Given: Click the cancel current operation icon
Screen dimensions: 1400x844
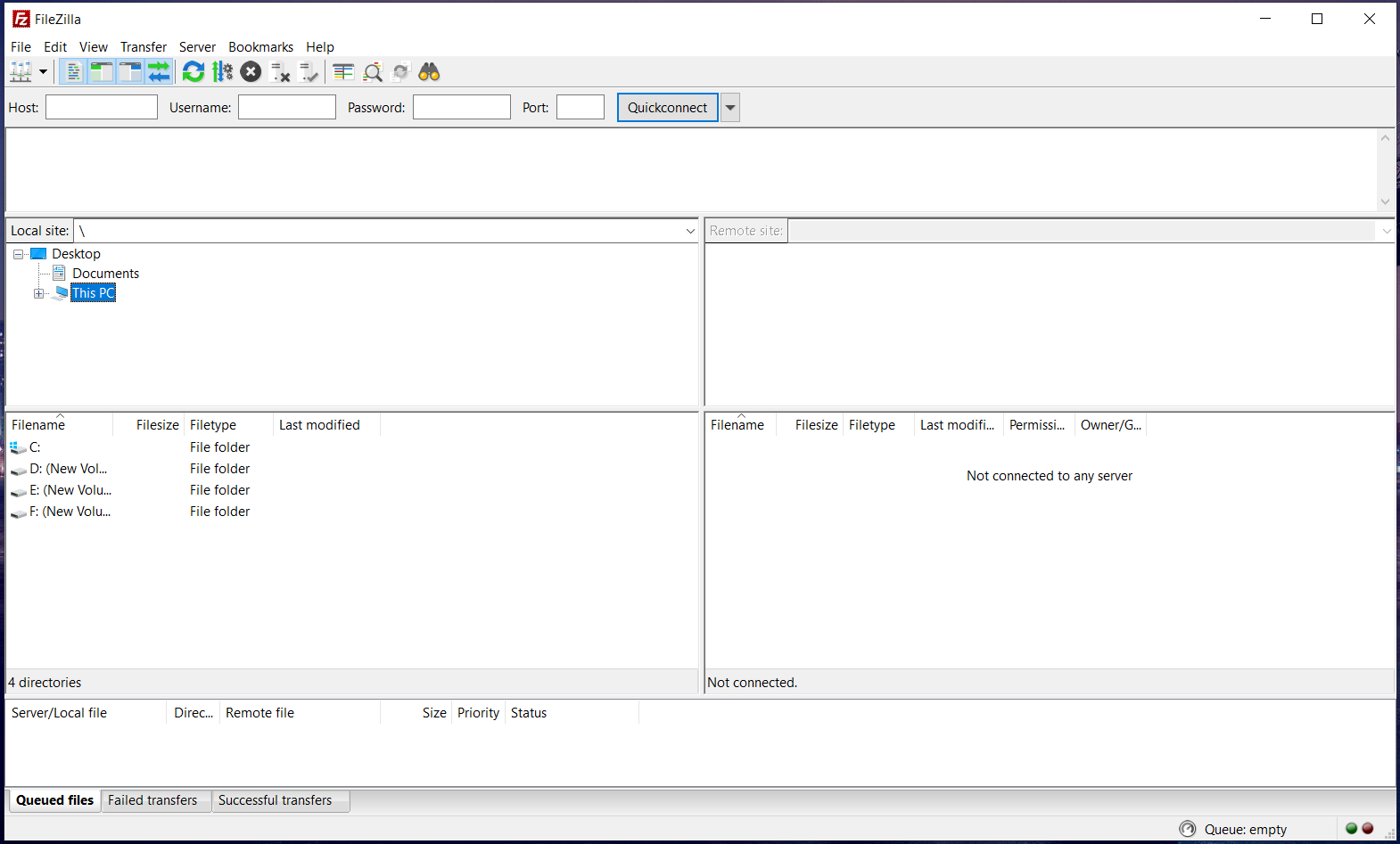Looking at the screenshot, I should pyautogui.click(x=251, y=72).
